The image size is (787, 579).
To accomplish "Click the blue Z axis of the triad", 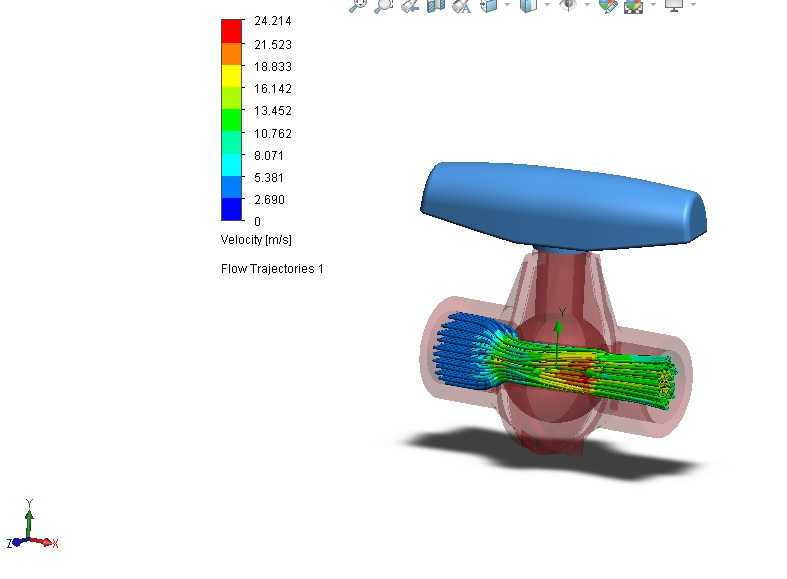I will pyautogui.click(x=19, y=542).
